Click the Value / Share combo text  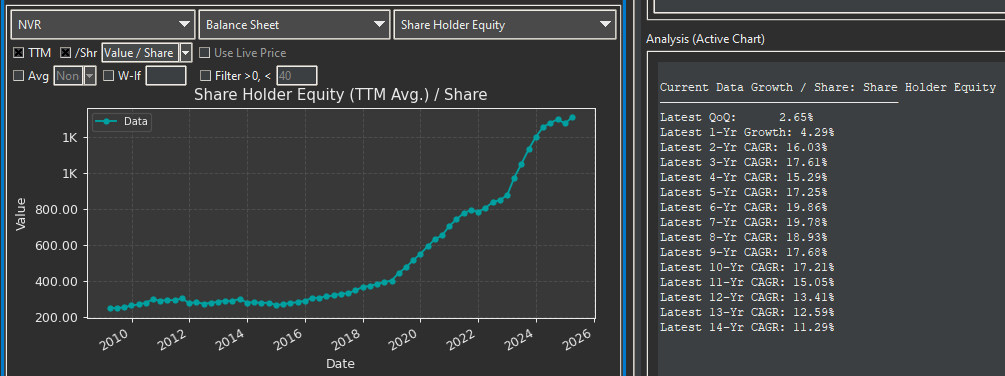coord(140,53)
